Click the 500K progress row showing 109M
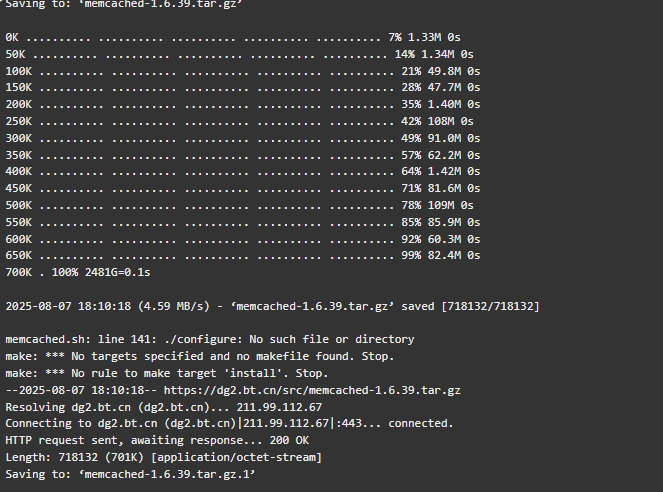This screenshot has height=492, width=663. click(239, 205)
